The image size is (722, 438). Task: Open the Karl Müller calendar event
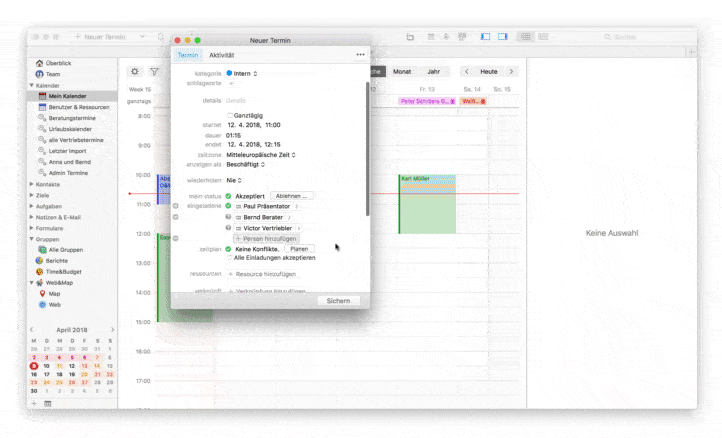427,204
